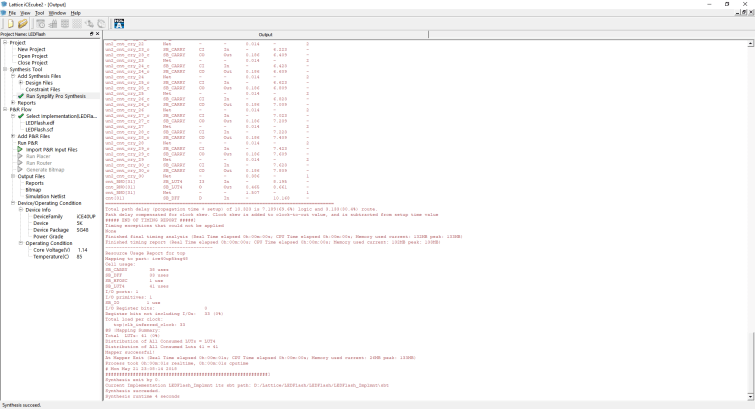Screen dimensions: 755x409
Task: Close the Project Name panel
Action: 97,34
